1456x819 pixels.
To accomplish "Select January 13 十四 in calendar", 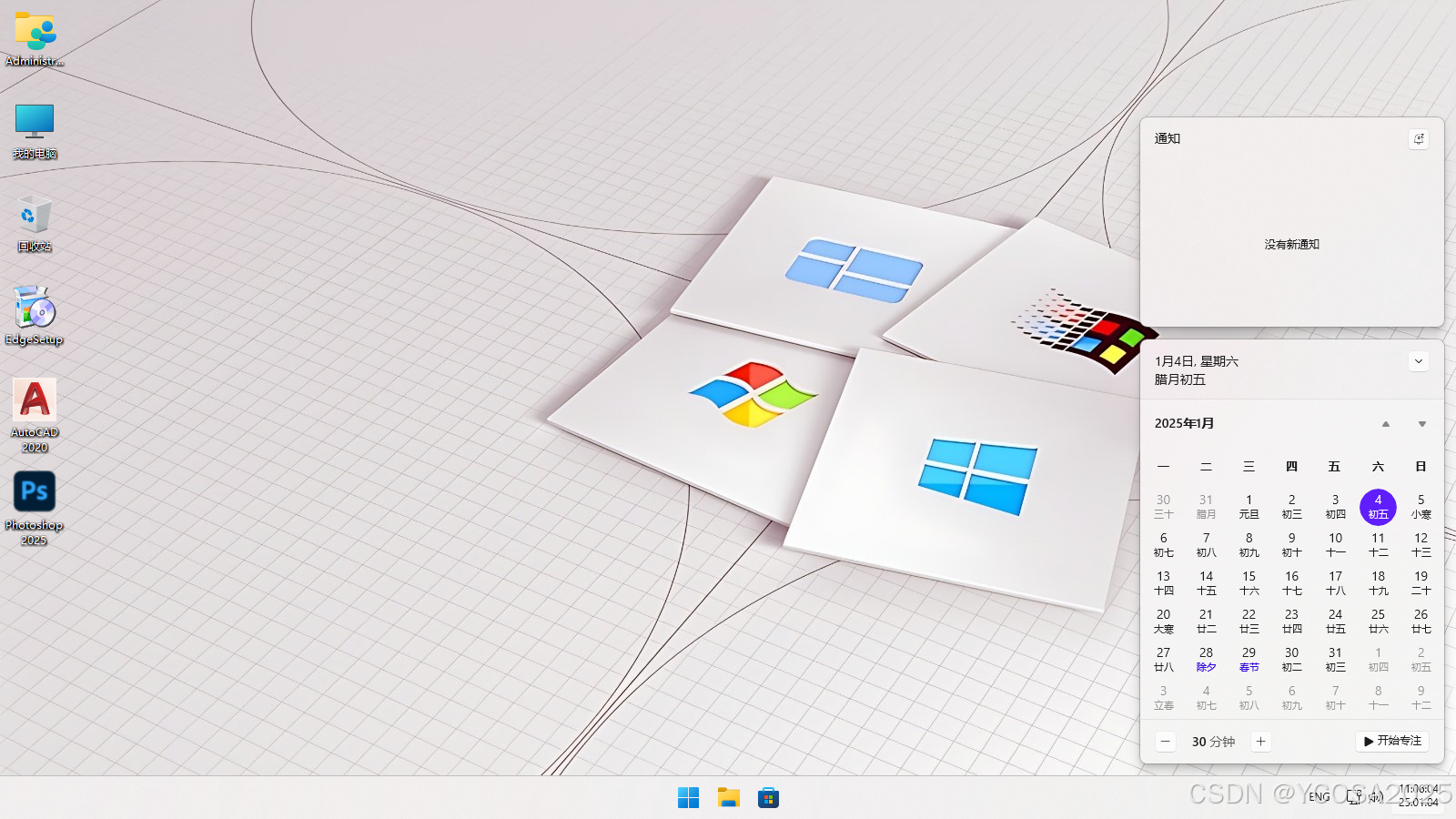I will (1164, 583).
